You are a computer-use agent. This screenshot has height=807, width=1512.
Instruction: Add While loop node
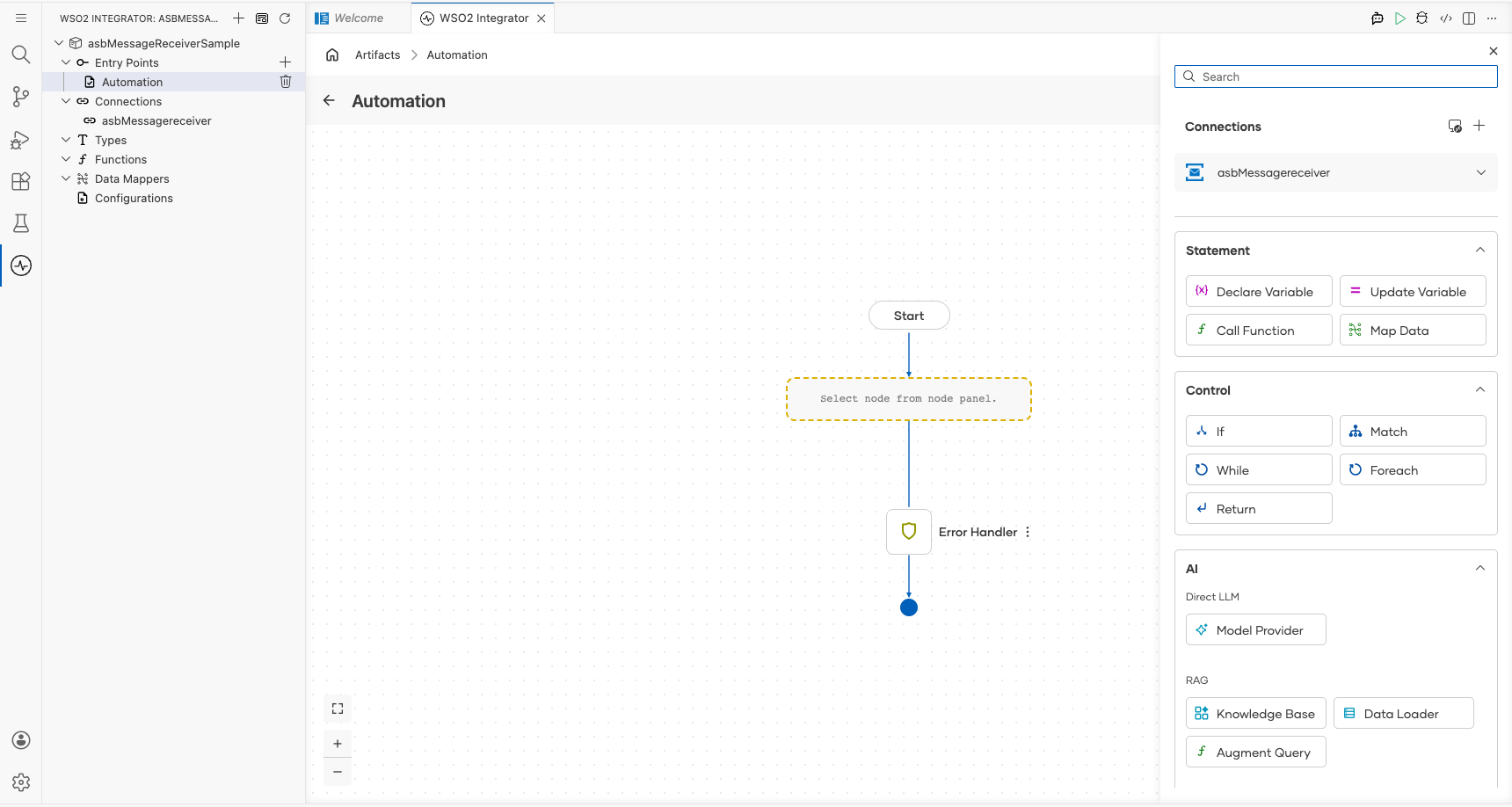pyautogui.click(x=1259, y=469)
